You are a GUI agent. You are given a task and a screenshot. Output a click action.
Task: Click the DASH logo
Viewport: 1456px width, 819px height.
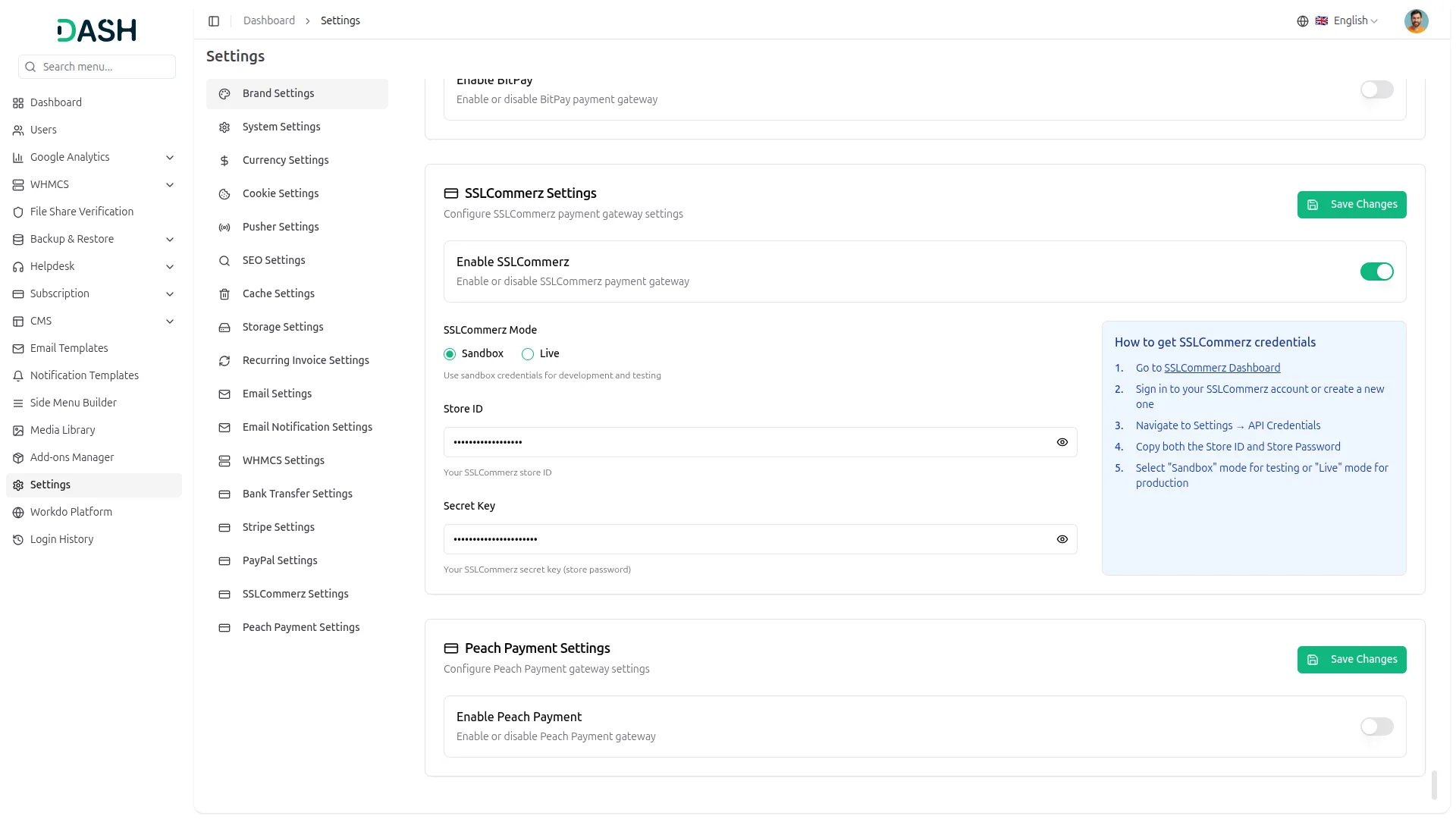[97, 30]
